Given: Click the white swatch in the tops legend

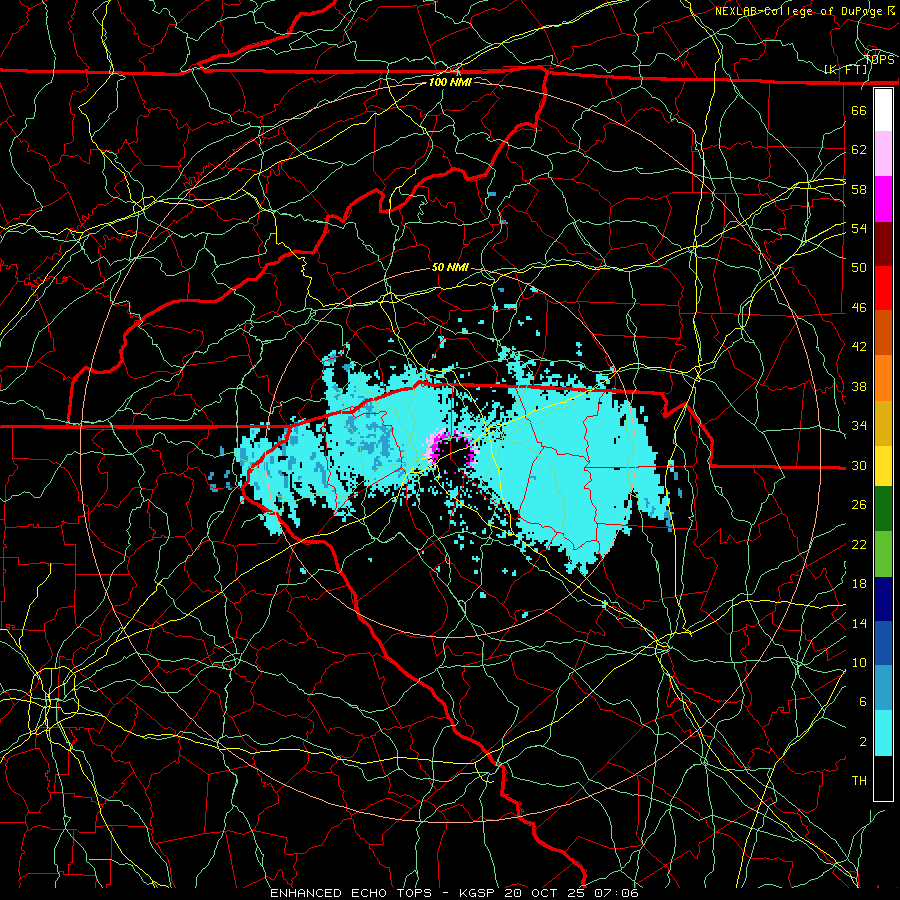Looking at the screenshot, I should 883,110.
